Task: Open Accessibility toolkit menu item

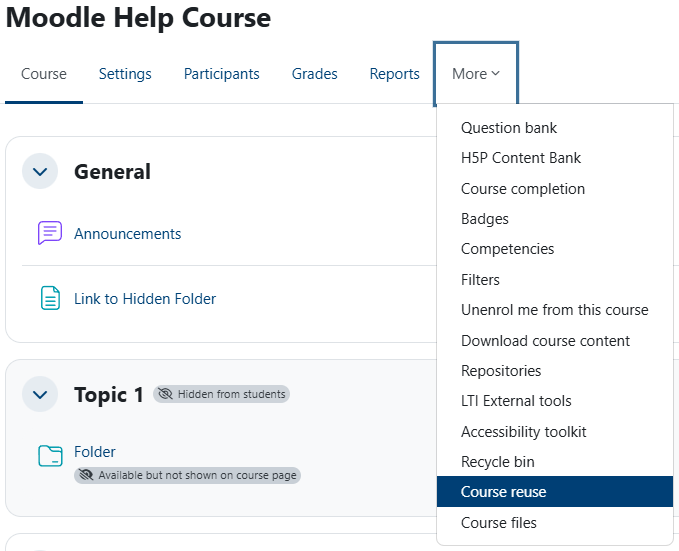Action: pyautogui.click(x=555, y=432)
